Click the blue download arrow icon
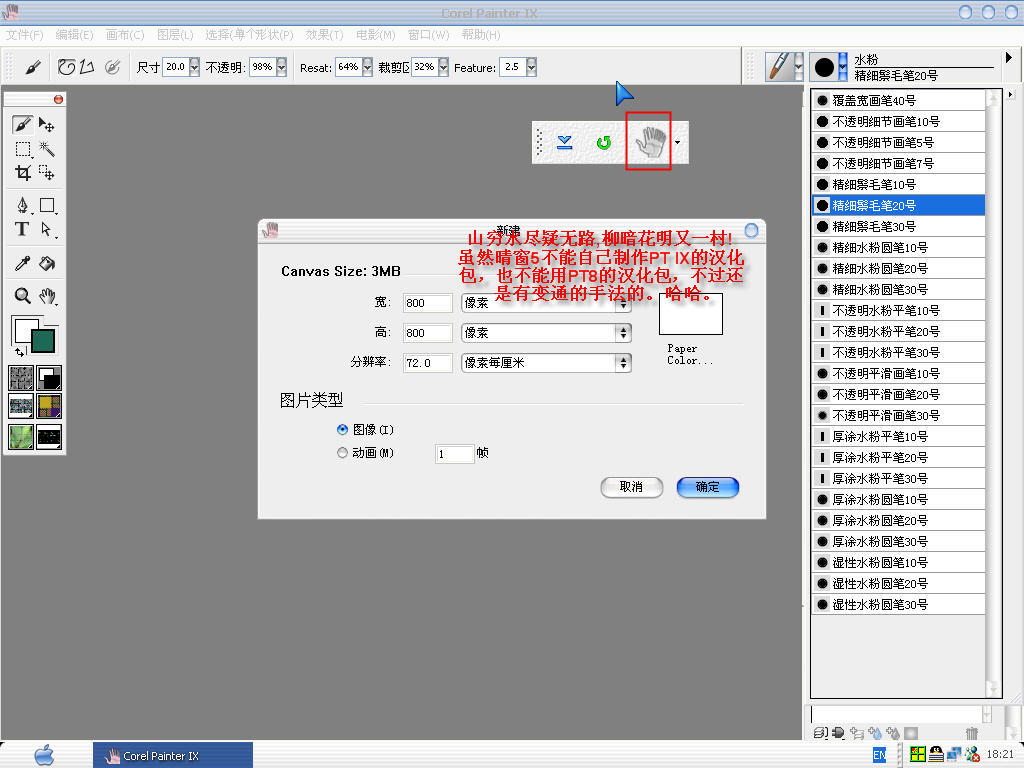 click(x=565, y=142)
